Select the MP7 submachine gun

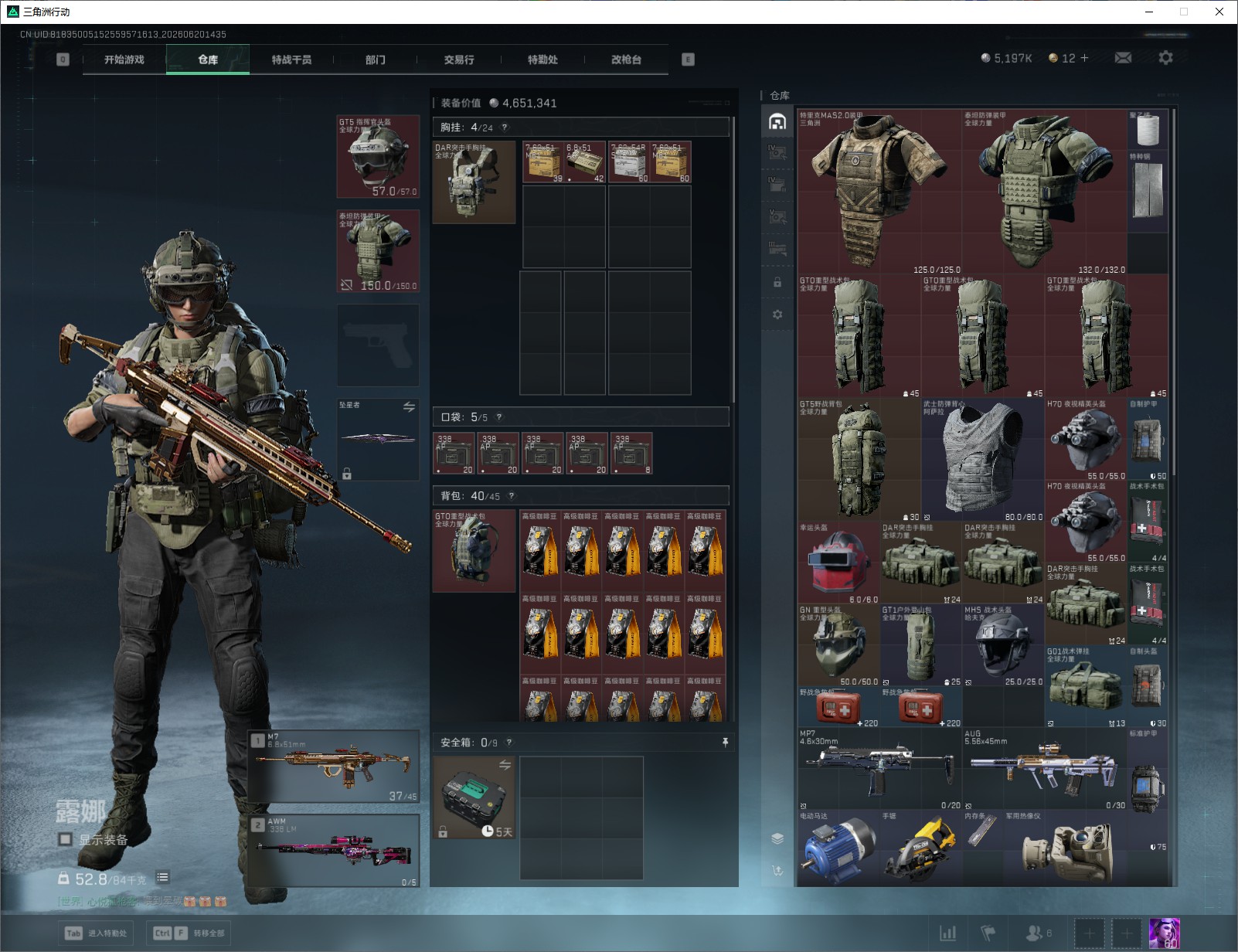pos(880,770)
